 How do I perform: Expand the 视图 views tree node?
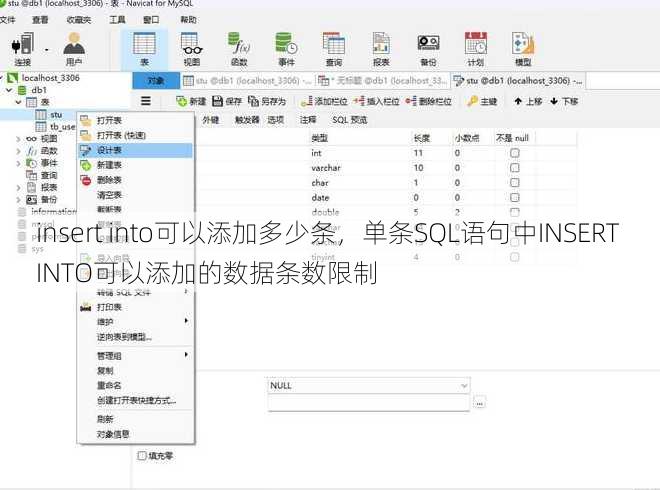pyautogui.click(x=19, y=139)
